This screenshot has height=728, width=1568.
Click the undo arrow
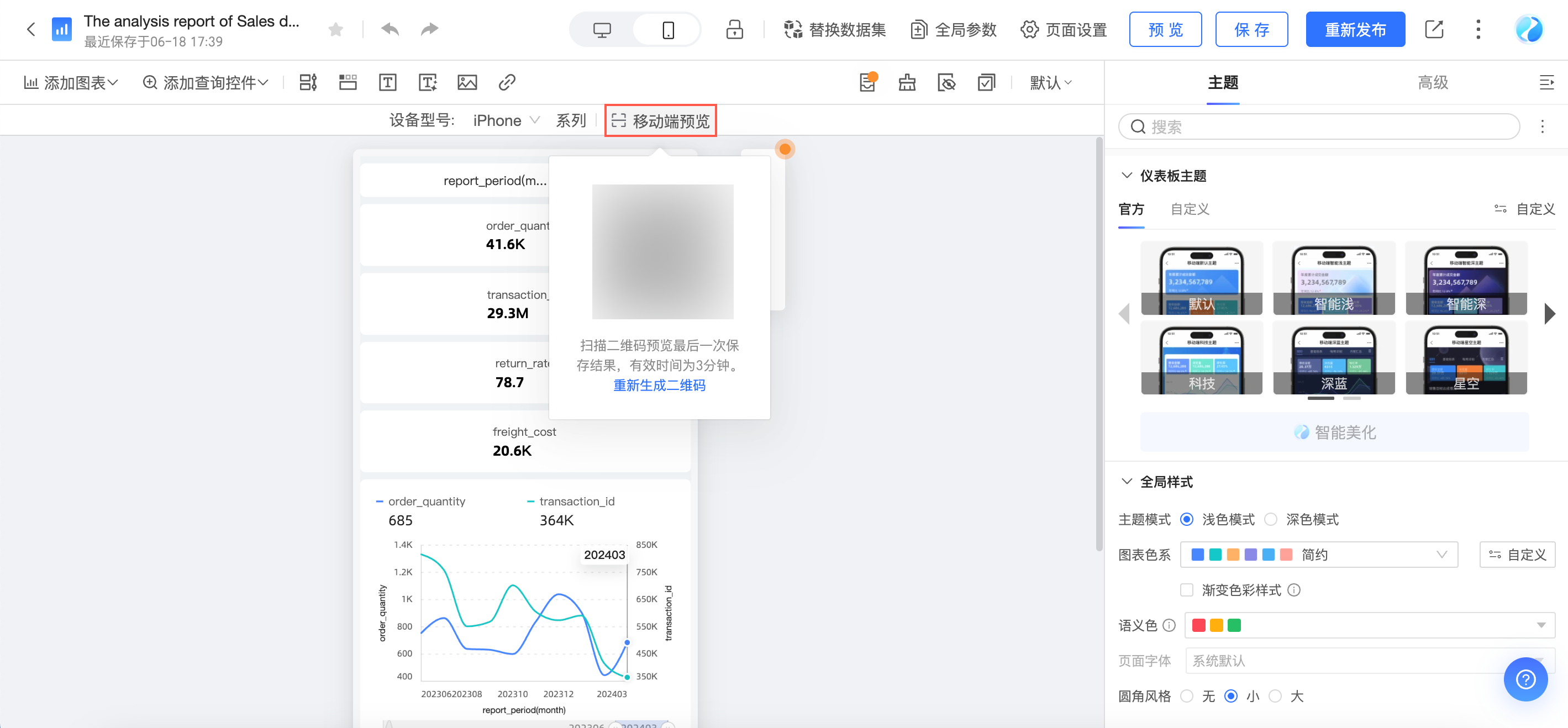390,29
